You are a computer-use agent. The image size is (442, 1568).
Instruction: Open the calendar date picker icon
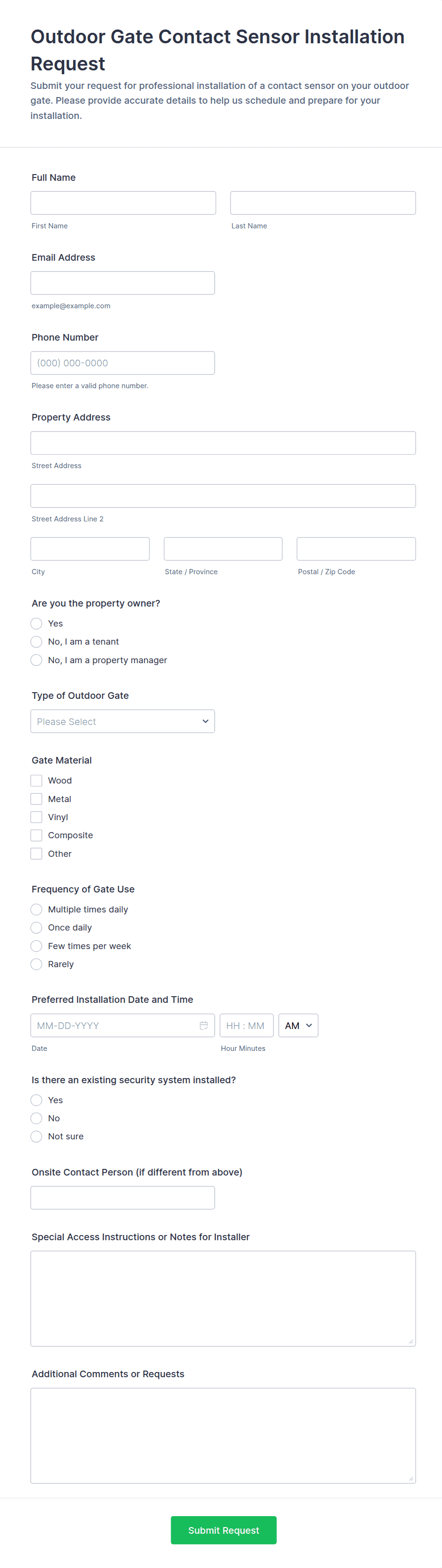pos(204,1026)
